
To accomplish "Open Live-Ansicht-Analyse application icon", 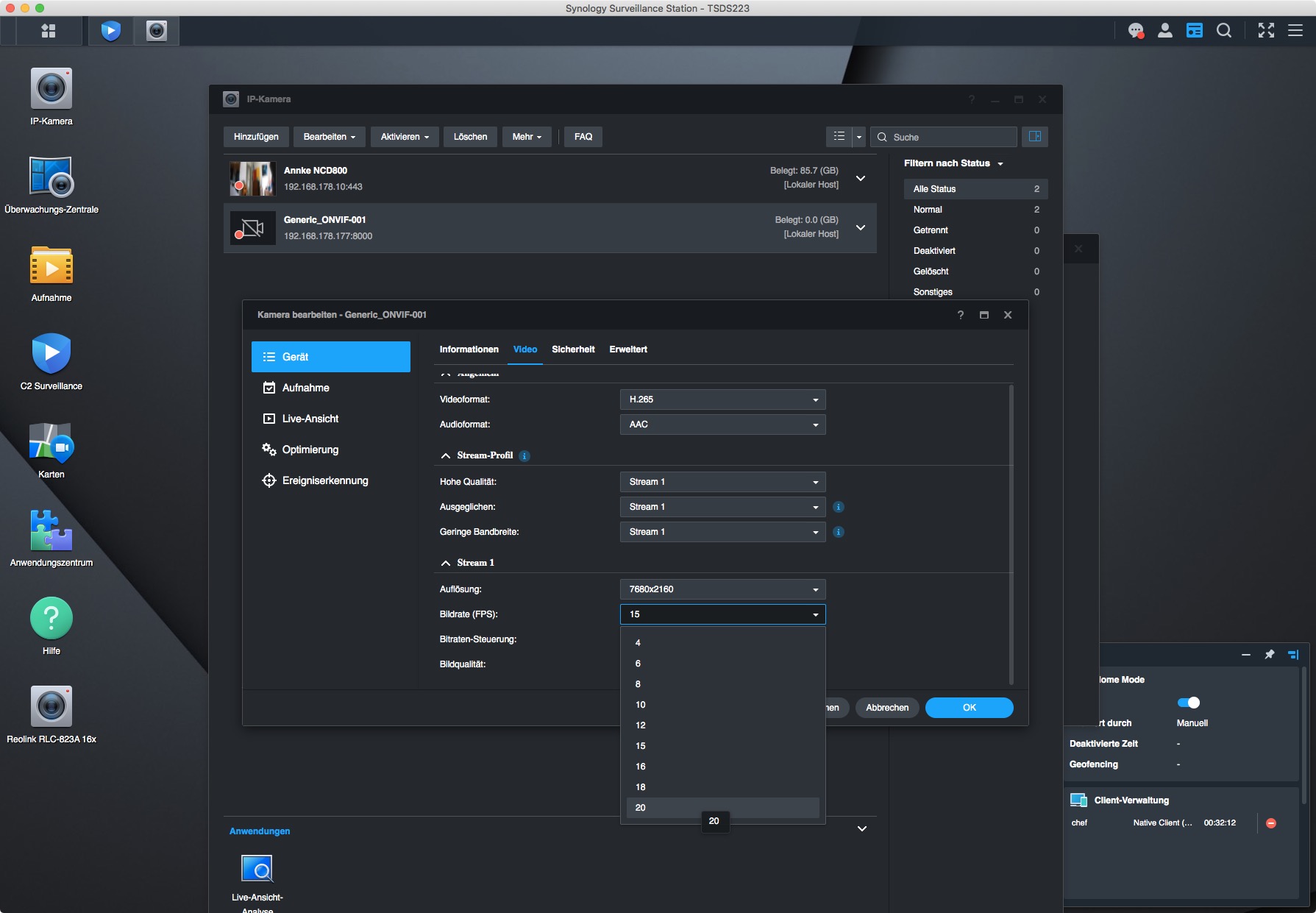I will (257, 870).
